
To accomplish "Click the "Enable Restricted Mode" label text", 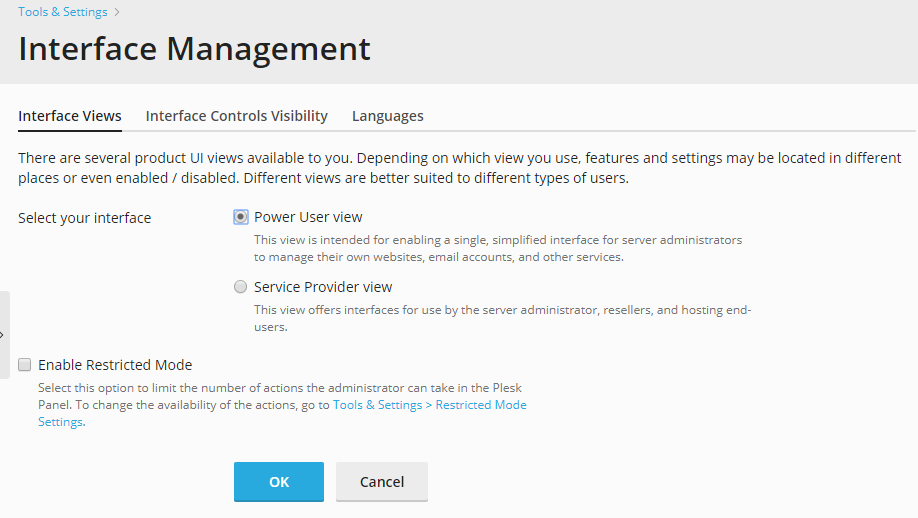I will pos(115,365).
